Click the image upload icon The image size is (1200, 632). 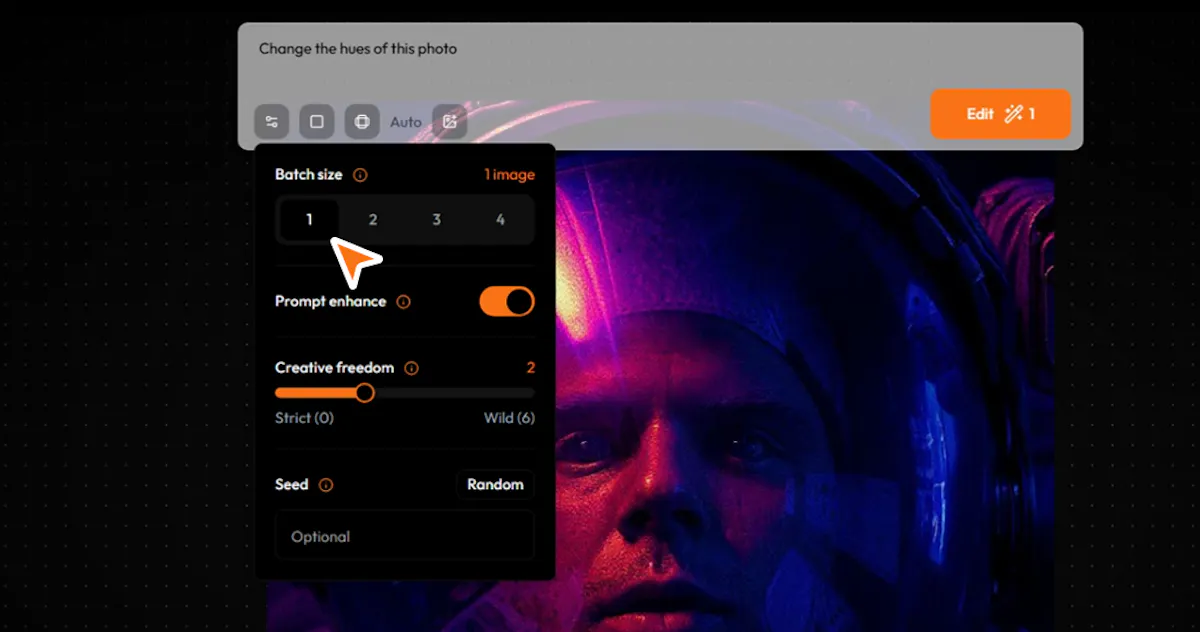[x=450, y=122]
